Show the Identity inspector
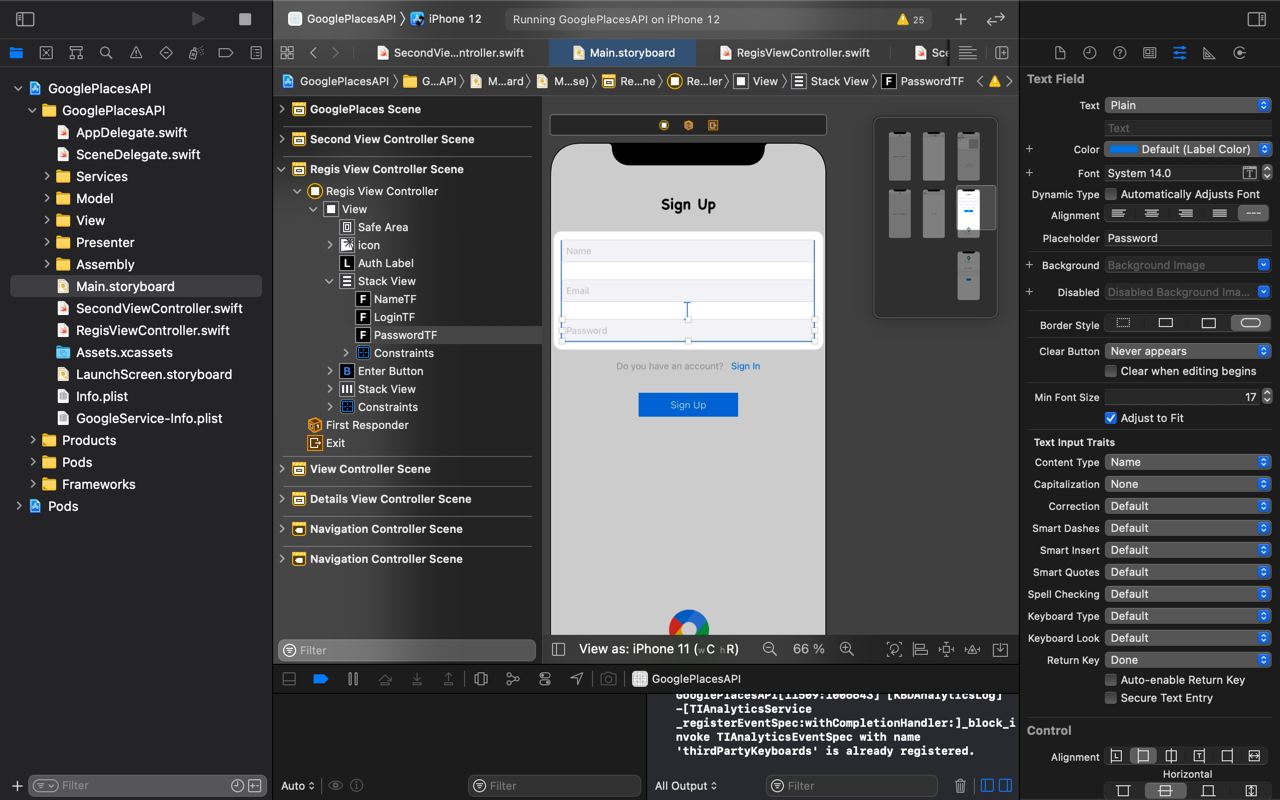 [x=1150, y=53]
